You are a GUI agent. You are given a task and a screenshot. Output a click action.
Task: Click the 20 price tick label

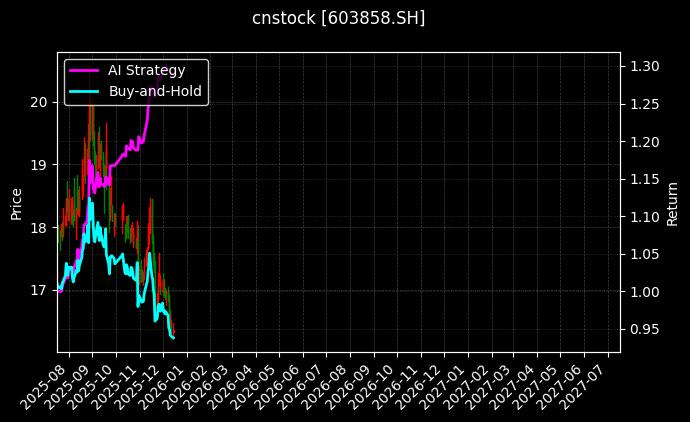coord(39,102)
